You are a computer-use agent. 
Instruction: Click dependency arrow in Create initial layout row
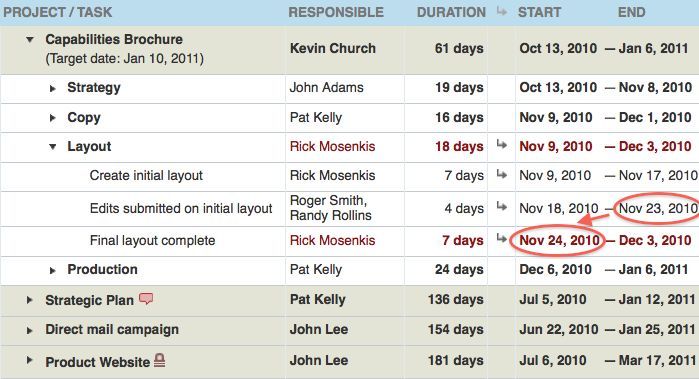502,174
